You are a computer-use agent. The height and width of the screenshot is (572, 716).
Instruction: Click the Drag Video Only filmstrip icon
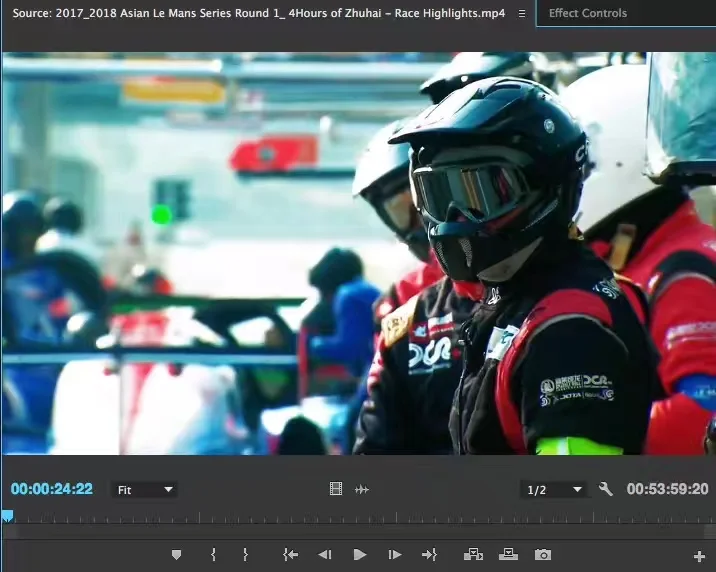(x=336, y=489)
